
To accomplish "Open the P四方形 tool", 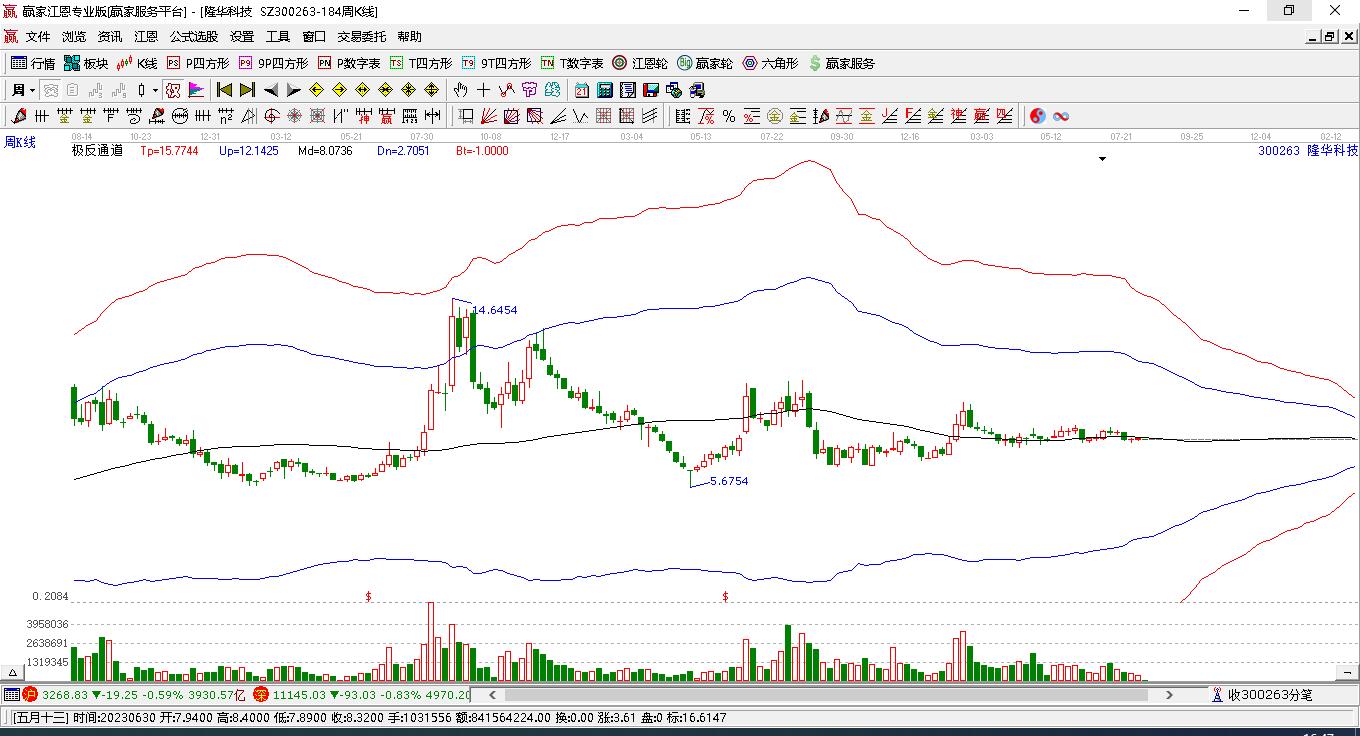I will [198, 63].
